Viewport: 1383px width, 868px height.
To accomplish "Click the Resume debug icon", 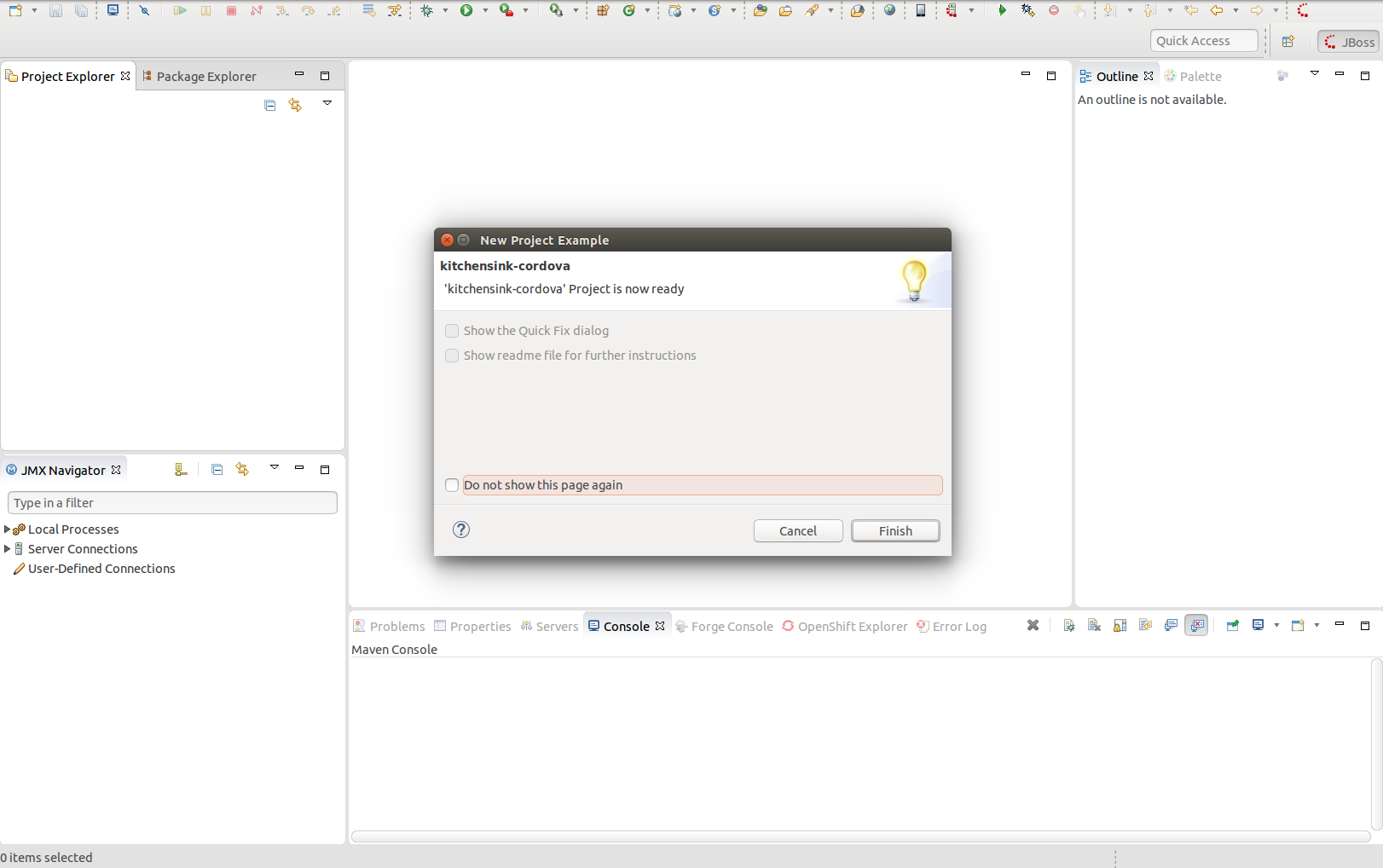I will coord(180,11).
